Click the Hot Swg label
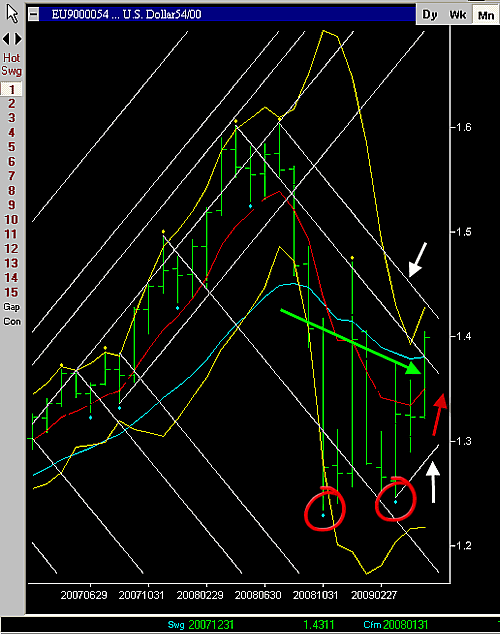 [x=11, y=64]
